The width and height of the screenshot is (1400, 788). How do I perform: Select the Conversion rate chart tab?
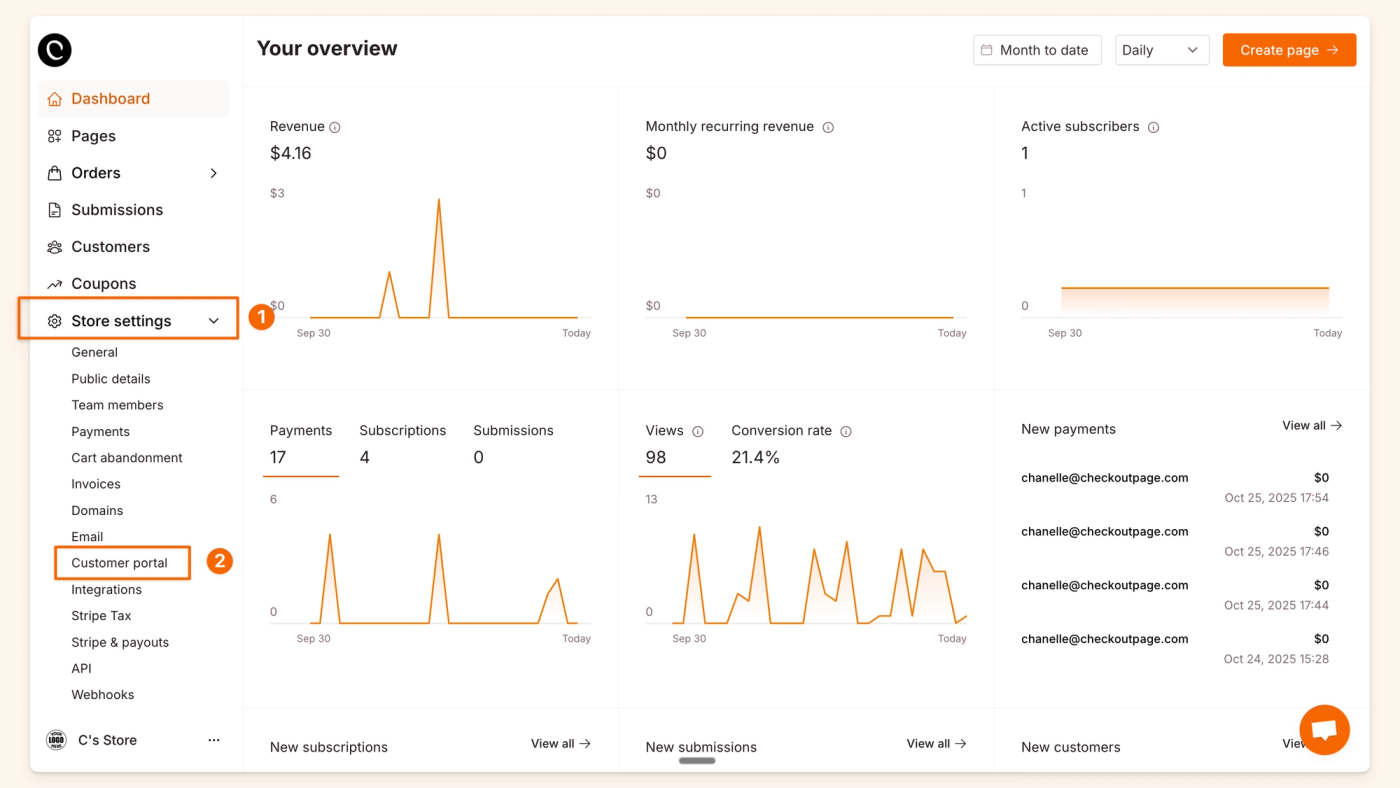[x=791, y=444]
